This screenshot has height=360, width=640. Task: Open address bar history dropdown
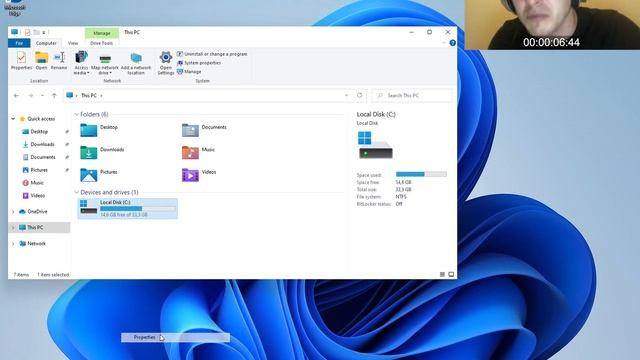click(x=346, y=96)
